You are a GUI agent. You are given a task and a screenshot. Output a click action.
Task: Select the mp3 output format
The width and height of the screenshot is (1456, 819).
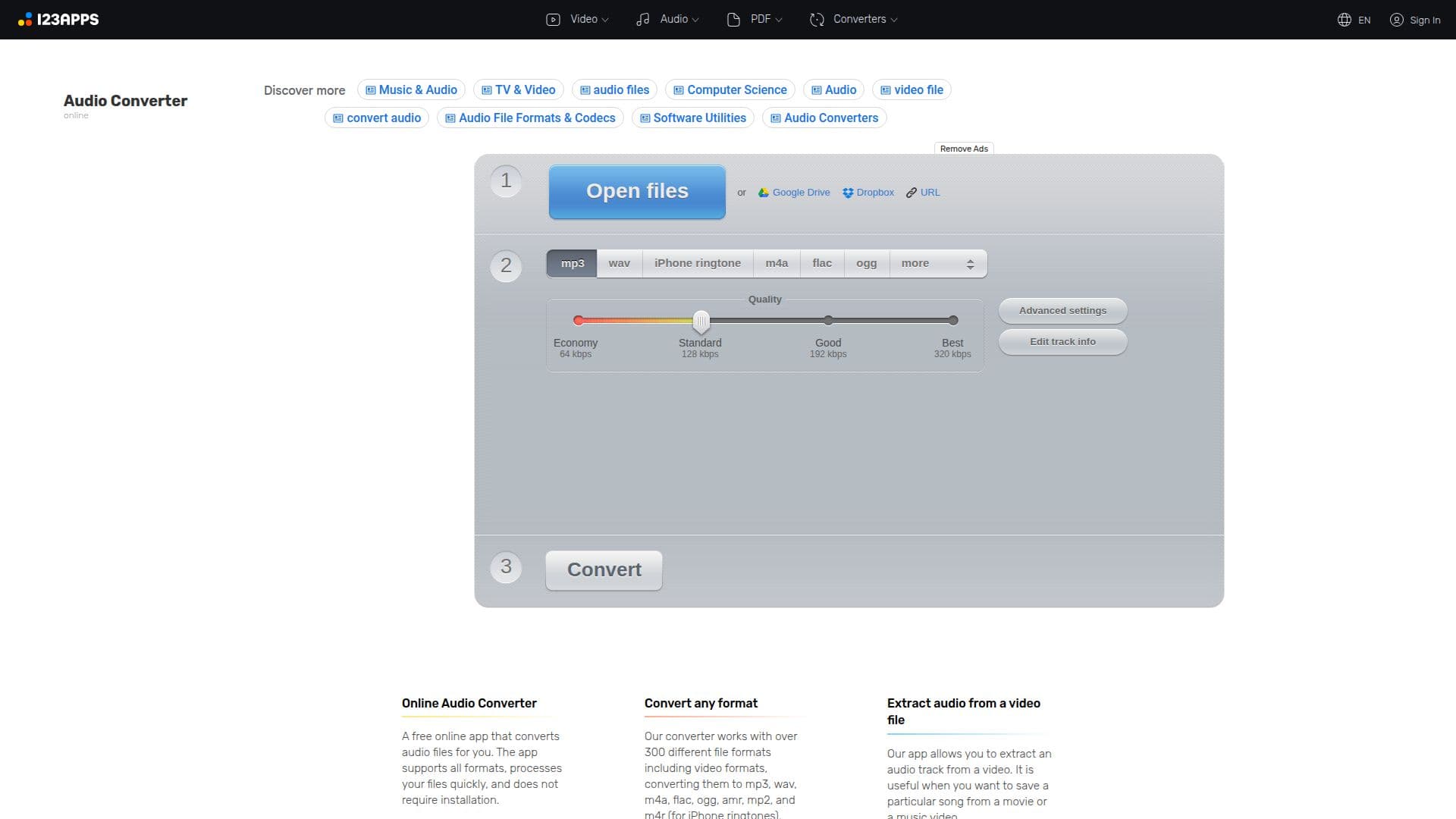(x=572, y=263)
